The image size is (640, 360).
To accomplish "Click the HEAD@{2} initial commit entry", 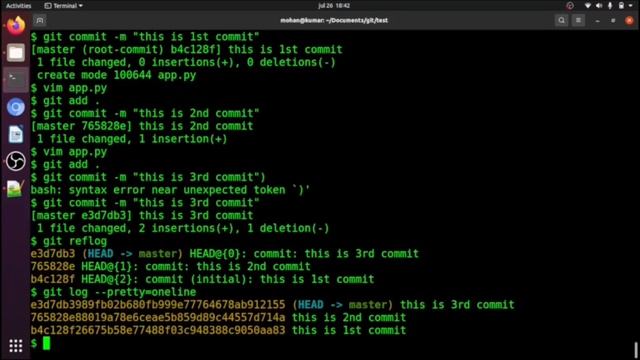I will click(202, 279).
